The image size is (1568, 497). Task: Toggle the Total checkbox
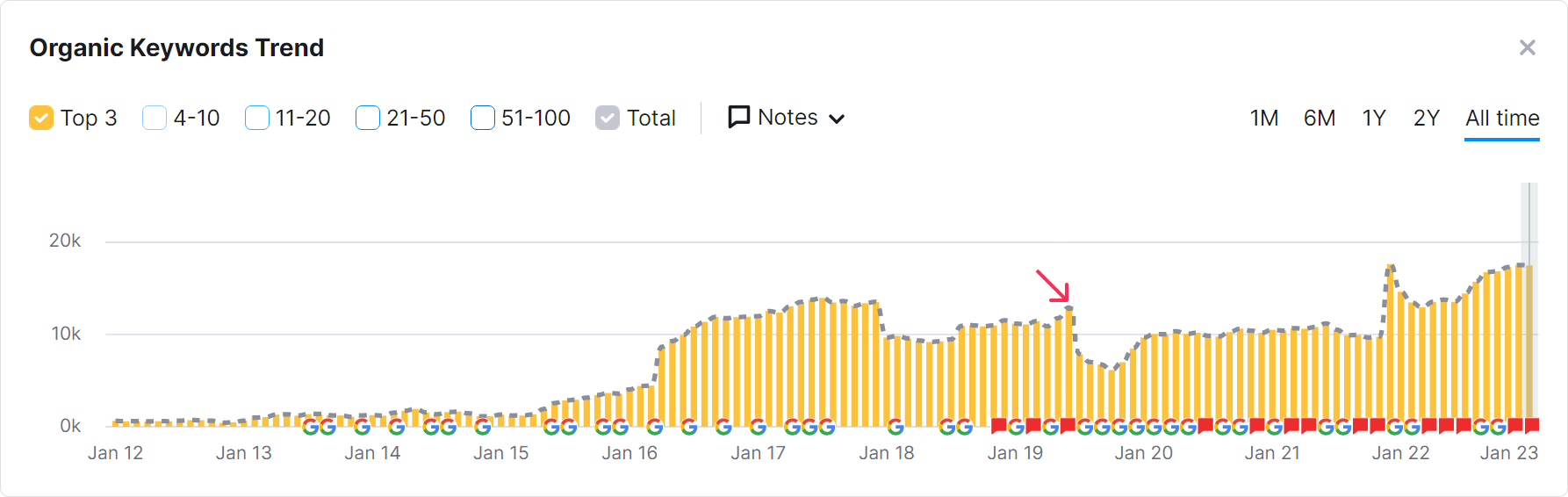[608, 118]
